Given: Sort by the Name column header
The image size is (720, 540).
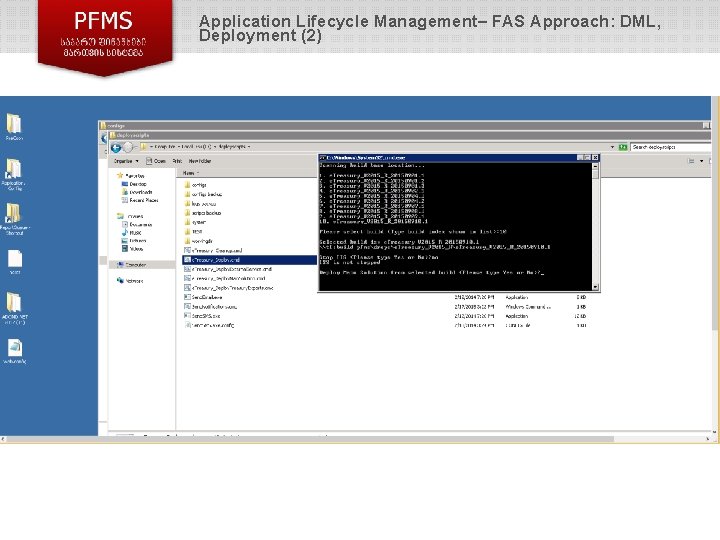Looking at the screenshot, I should [188, 173].
